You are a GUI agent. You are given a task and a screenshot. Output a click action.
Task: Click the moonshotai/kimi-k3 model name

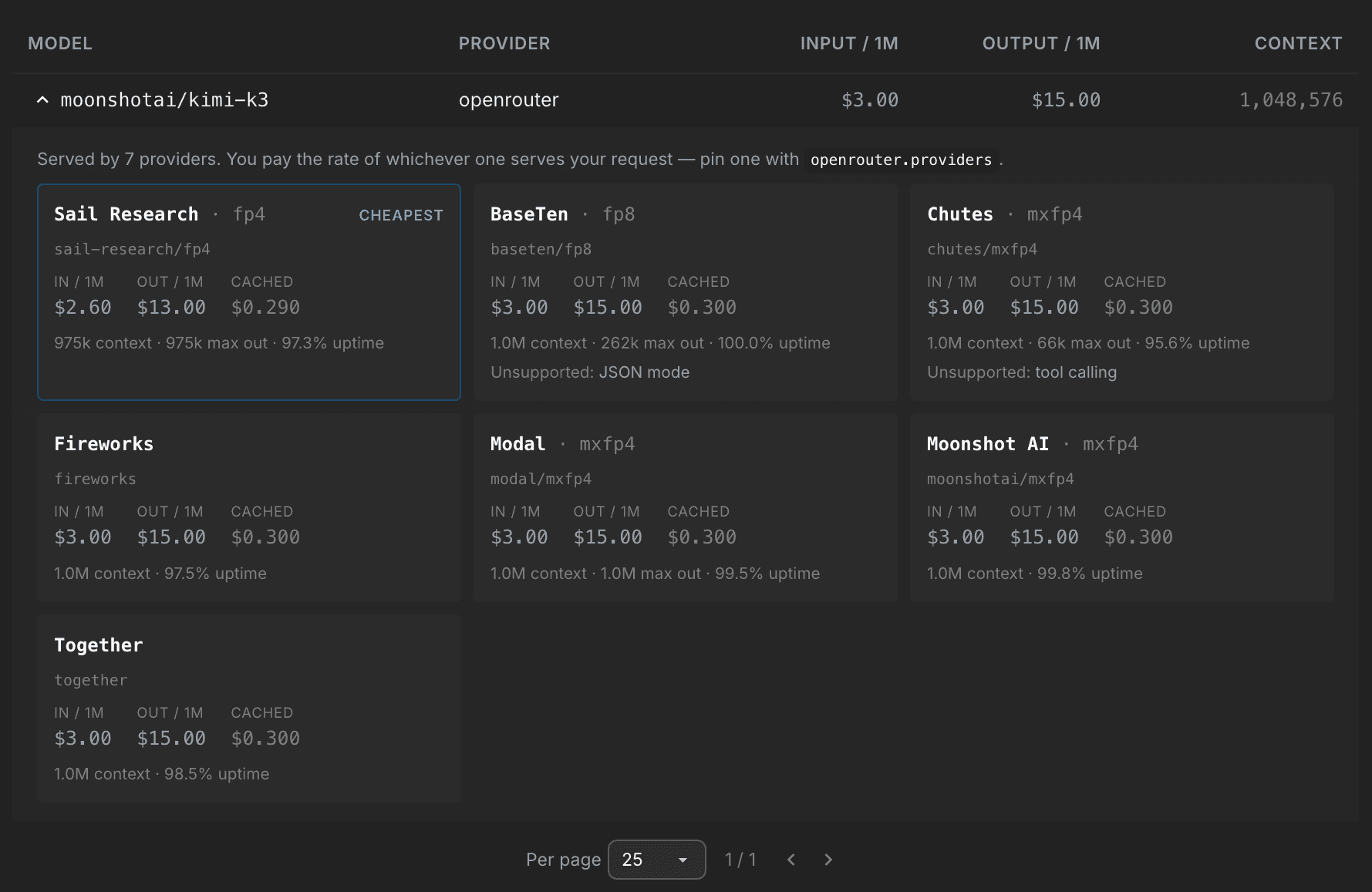164,100
